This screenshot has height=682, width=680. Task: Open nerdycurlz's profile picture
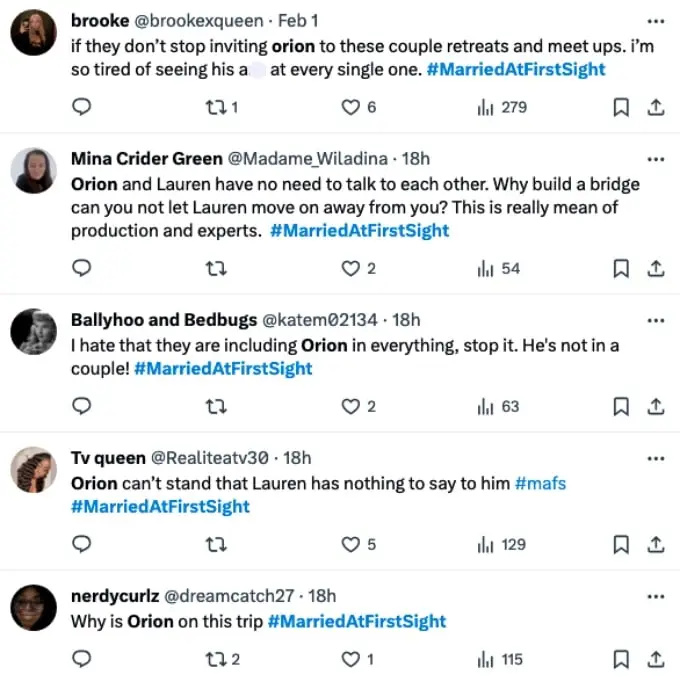point(33,608)
